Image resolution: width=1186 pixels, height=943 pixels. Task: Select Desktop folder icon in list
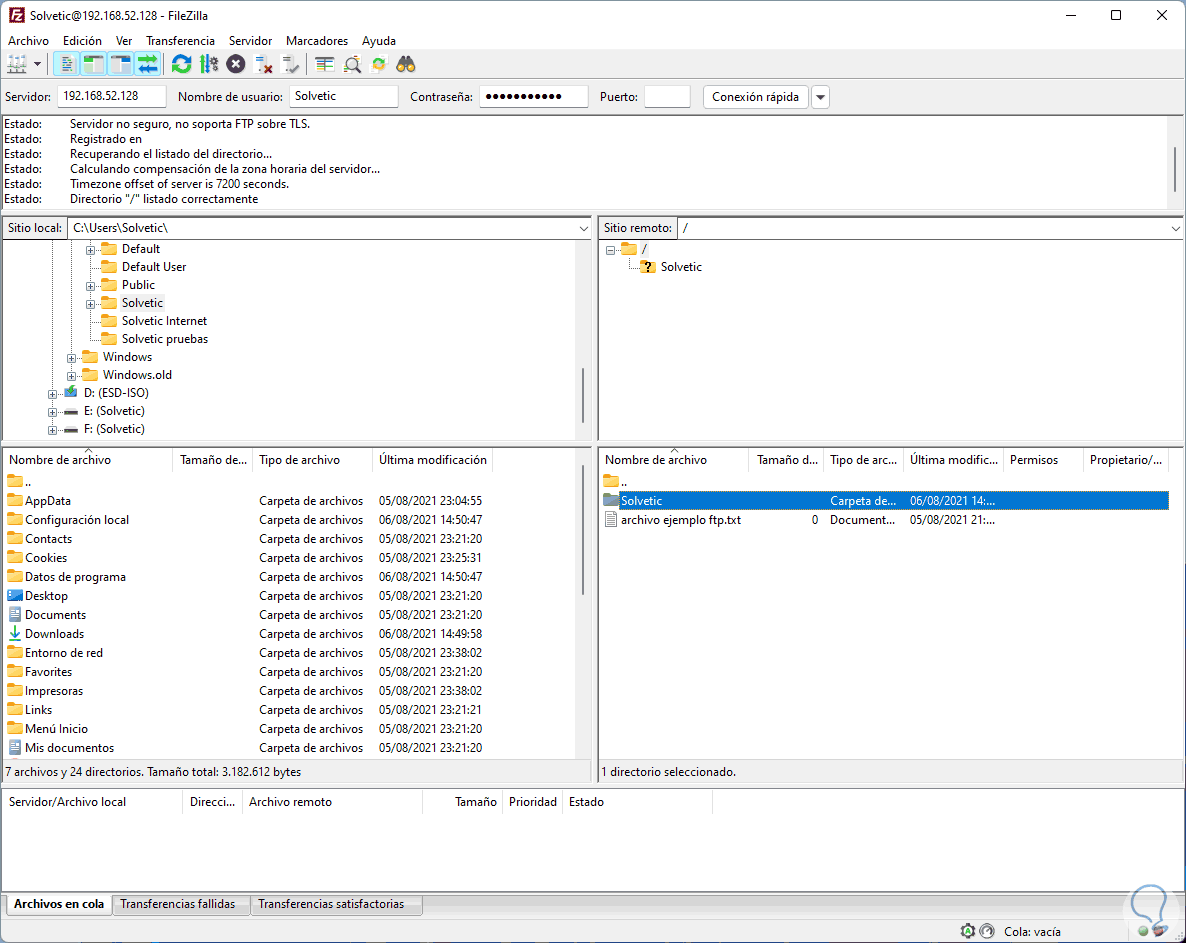pyautogui.click(x=14, y=595)
